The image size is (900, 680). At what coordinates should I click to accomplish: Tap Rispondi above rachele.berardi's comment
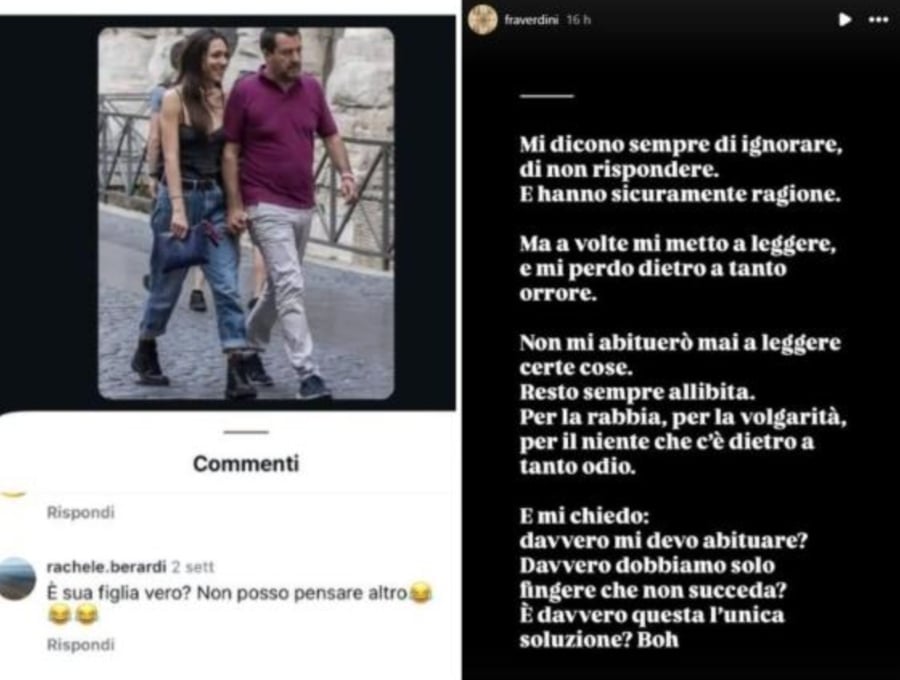(80, 512)
